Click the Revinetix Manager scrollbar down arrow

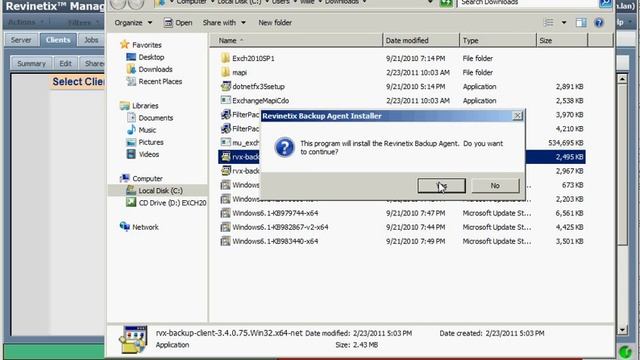[x=622, y=329]
